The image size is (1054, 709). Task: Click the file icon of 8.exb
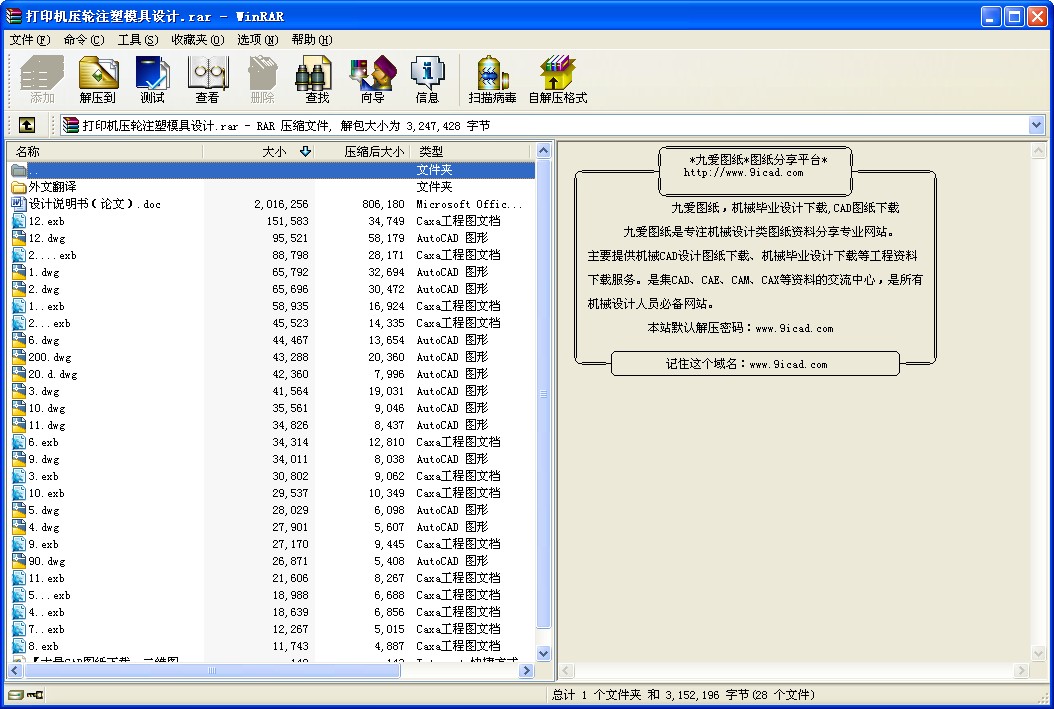pos(19,646)
